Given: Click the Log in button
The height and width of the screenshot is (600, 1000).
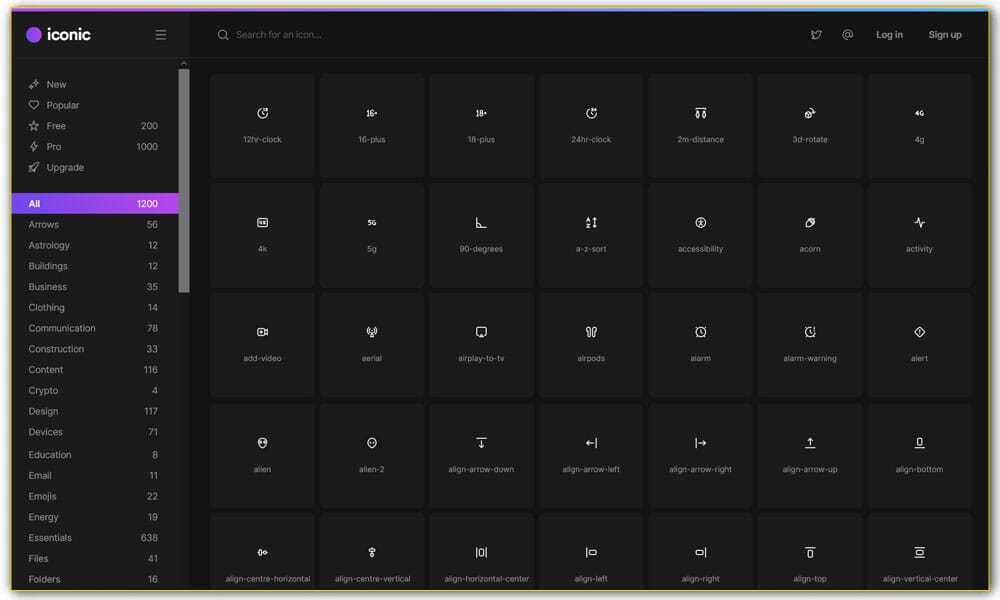Looking at the screenshot, I should coord(889,34).
